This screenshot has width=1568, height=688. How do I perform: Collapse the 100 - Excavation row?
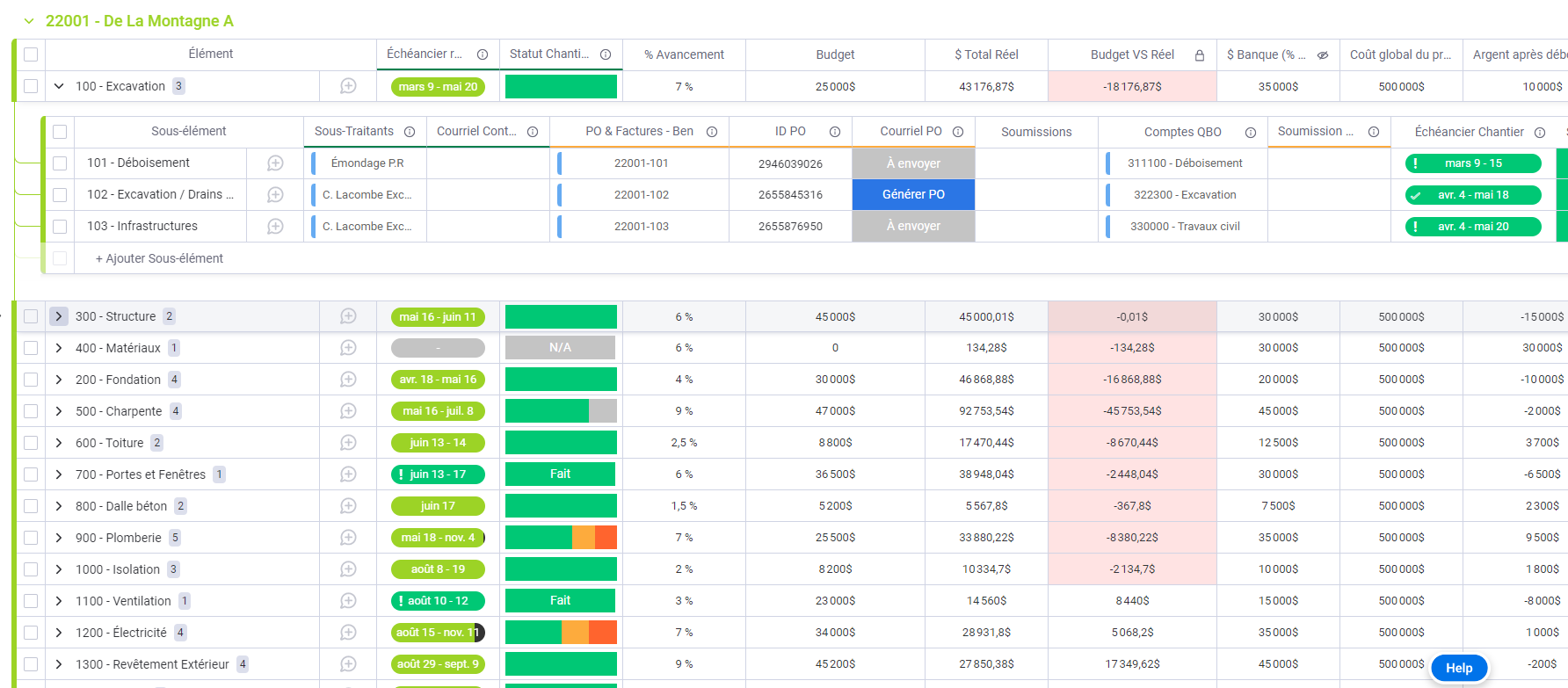coord(59,86)
